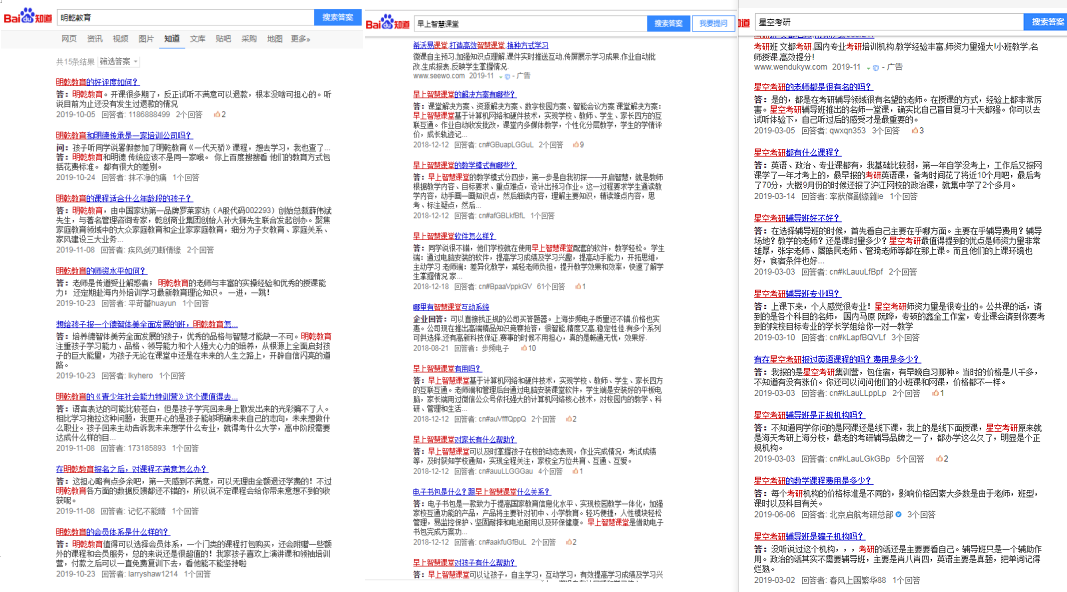The width and height of the screenshot is (1067, 592).
Task: Open 明乾教育的课程适合什么年龄段的孩子？
Action: 124,199
